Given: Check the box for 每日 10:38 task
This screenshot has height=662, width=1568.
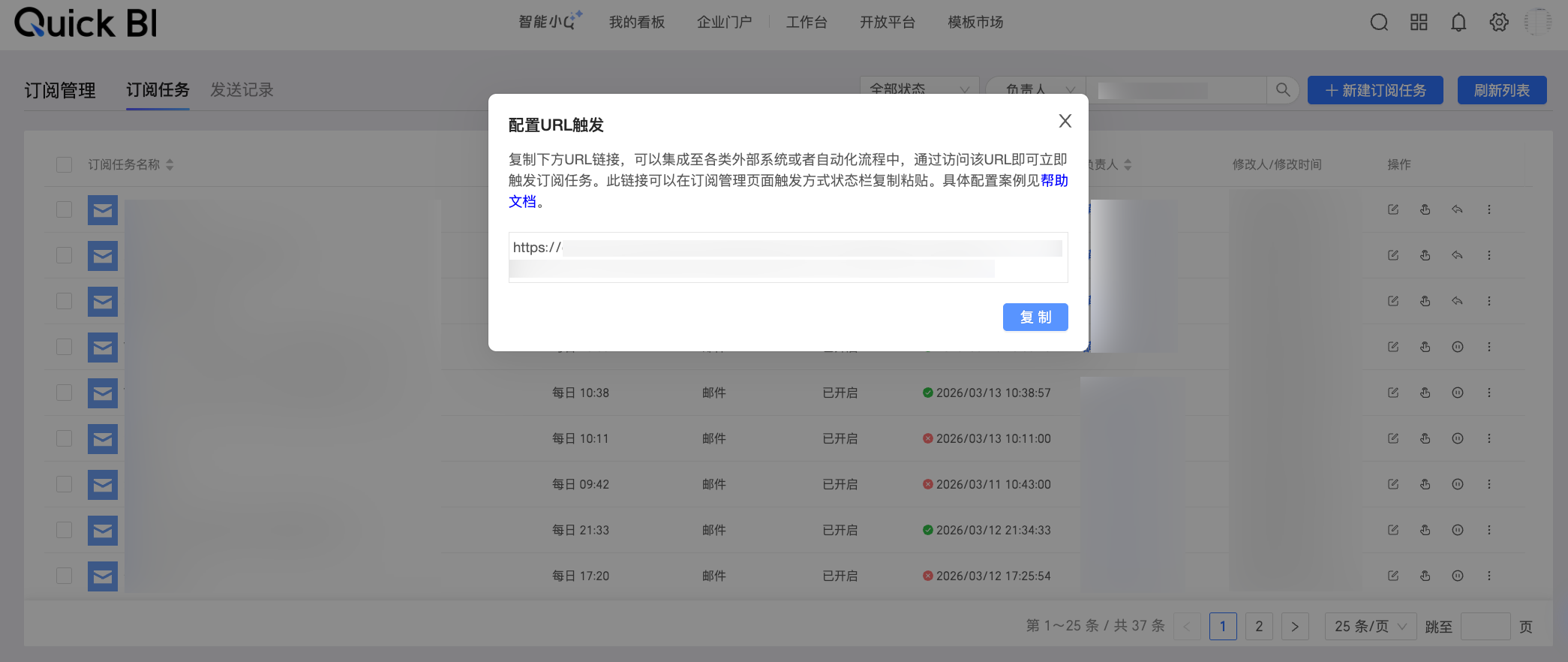Looking at the screenshot, I should click(65, 393).
